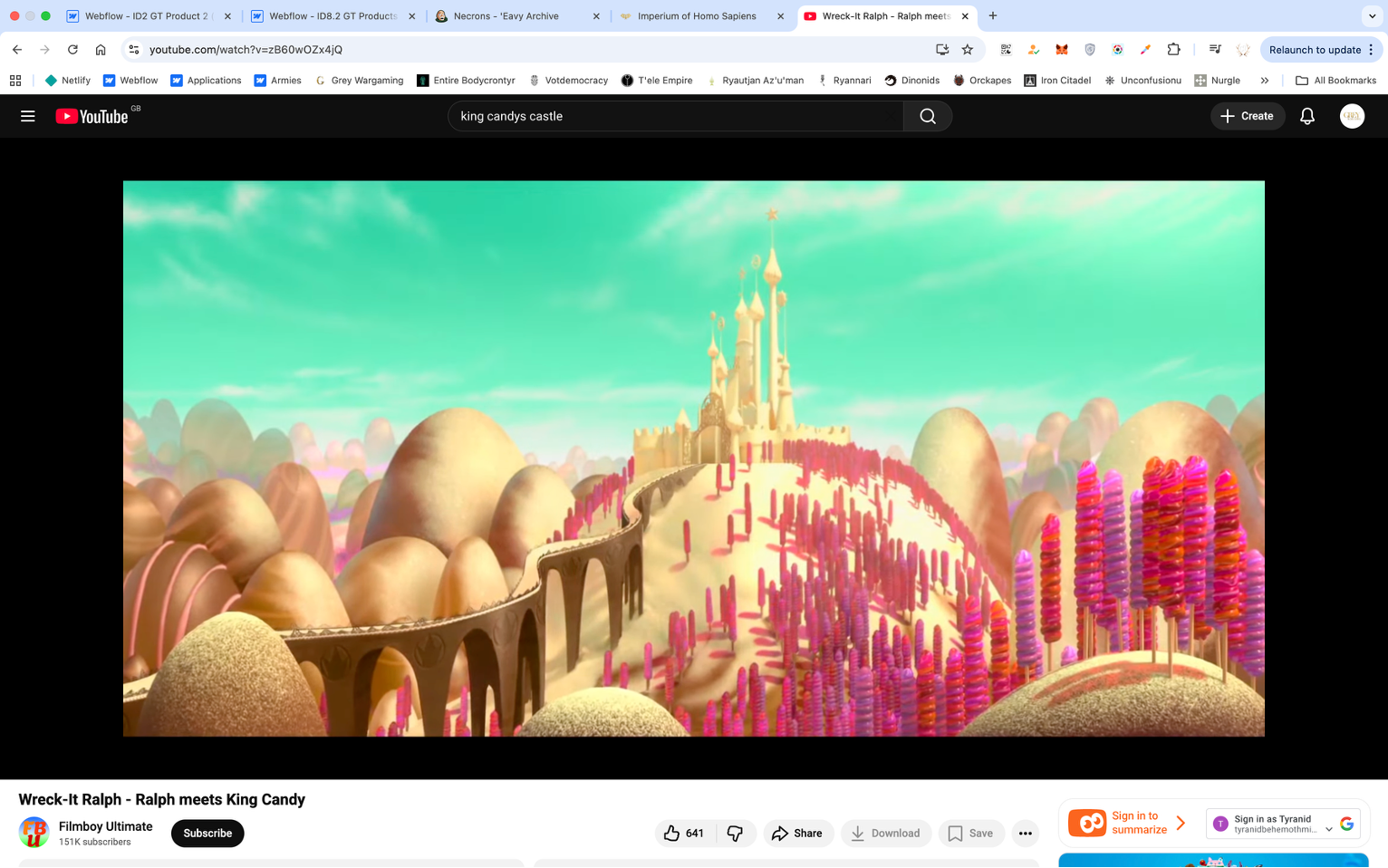The width and height of the screenshot is (1388, 868).
Task: Expand the Google account chooser dropdown
Action: point(1329,829)
